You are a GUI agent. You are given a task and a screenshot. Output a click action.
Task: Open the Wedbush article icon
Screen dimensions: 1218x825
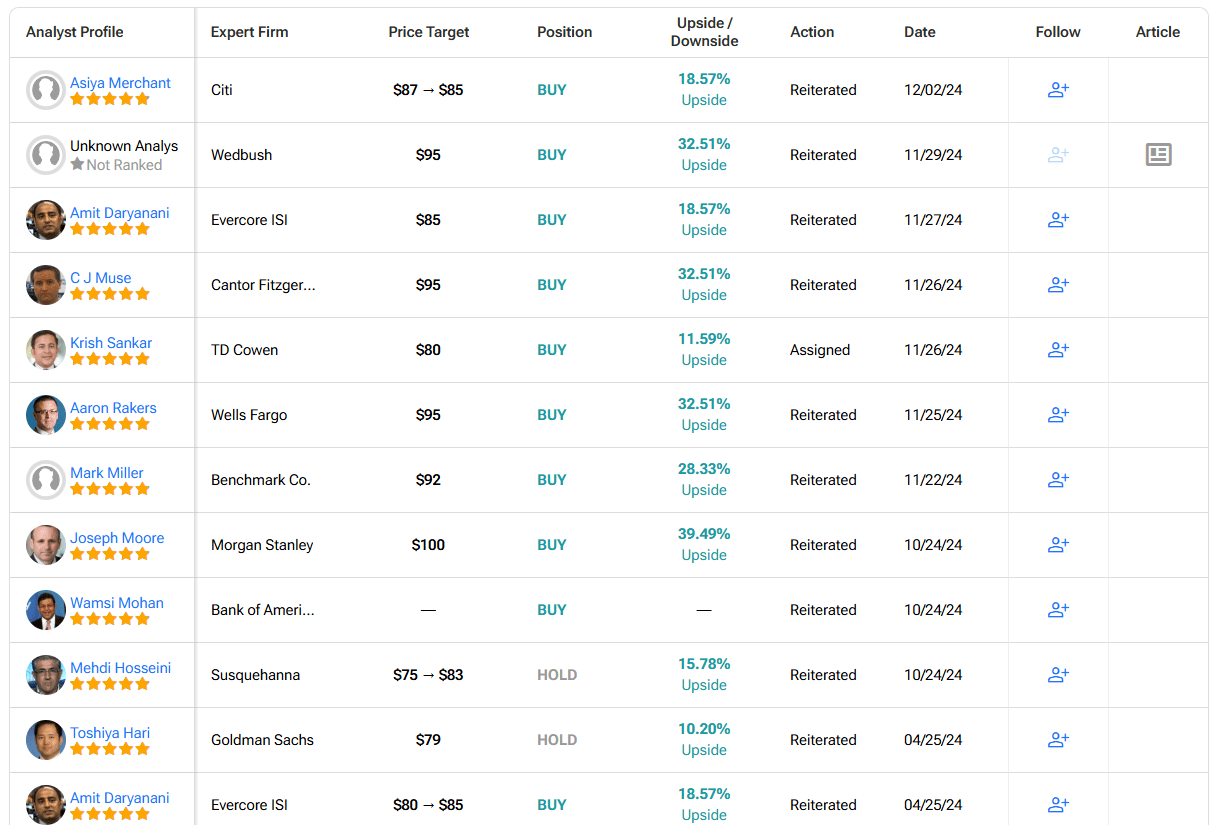[x=1158, y=155]
